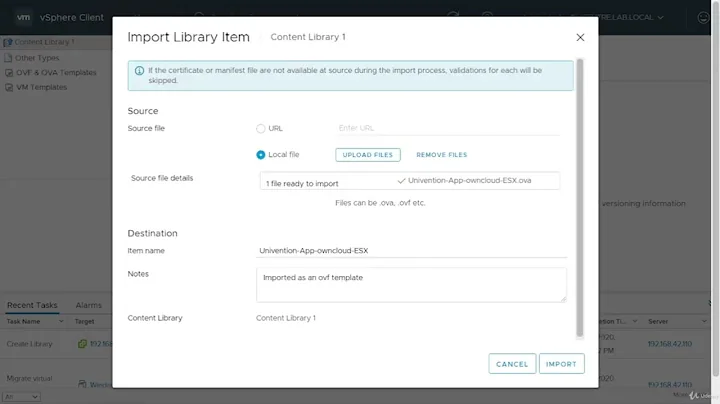Open the user account dropdown in header
The width and height of the screenshot is (720, 404).
pos(660,17)
